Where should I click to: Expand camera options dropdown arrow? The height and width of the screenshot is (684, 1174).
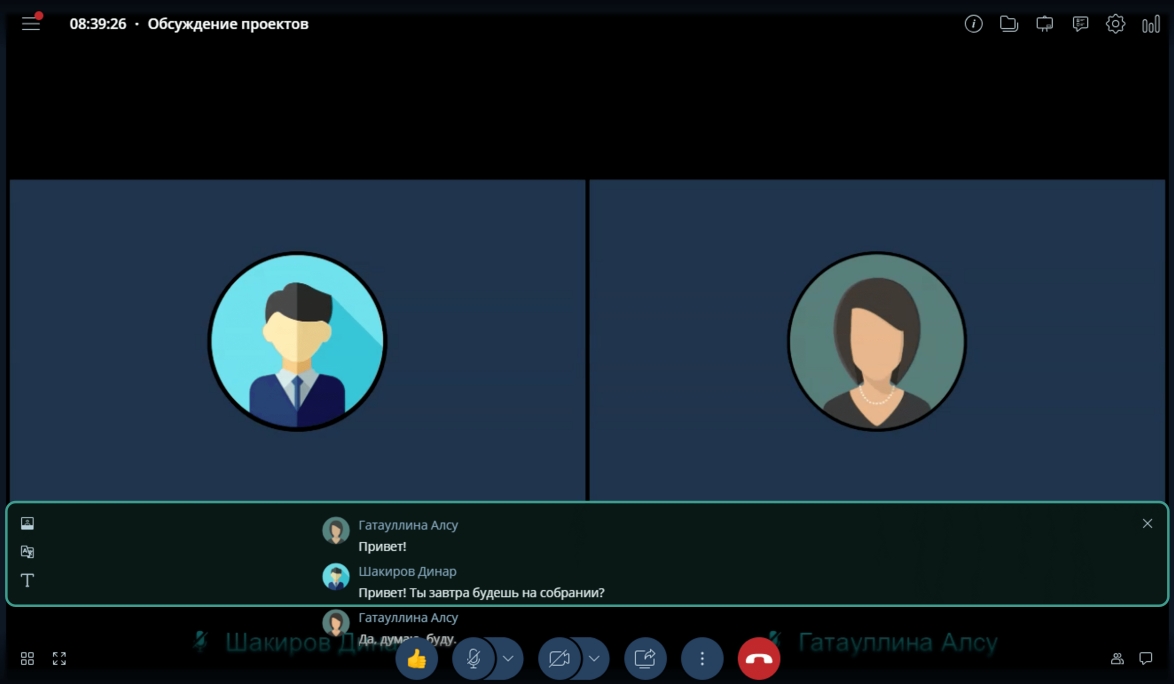(x=594, y=659)
